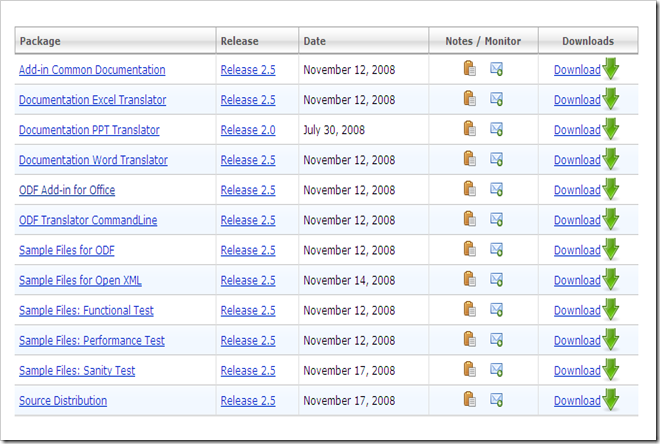Viewport: 660px width, 444px height.
Task: Click Download text link for ODF Translator CommandLine
Action: coord(577,221)
